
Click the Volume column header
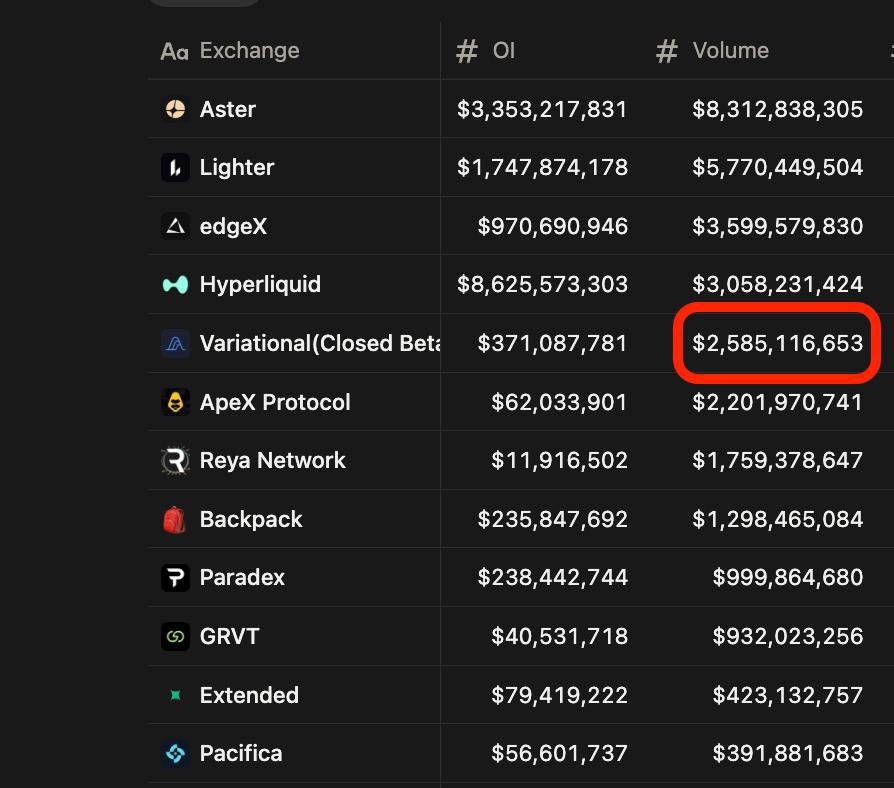[x=712, y=51]
